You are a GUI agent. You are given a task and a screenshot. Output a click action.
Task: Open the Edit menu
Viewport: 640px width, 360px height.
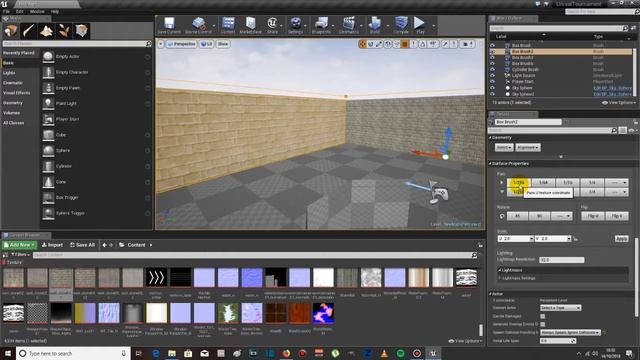point(20,11)
